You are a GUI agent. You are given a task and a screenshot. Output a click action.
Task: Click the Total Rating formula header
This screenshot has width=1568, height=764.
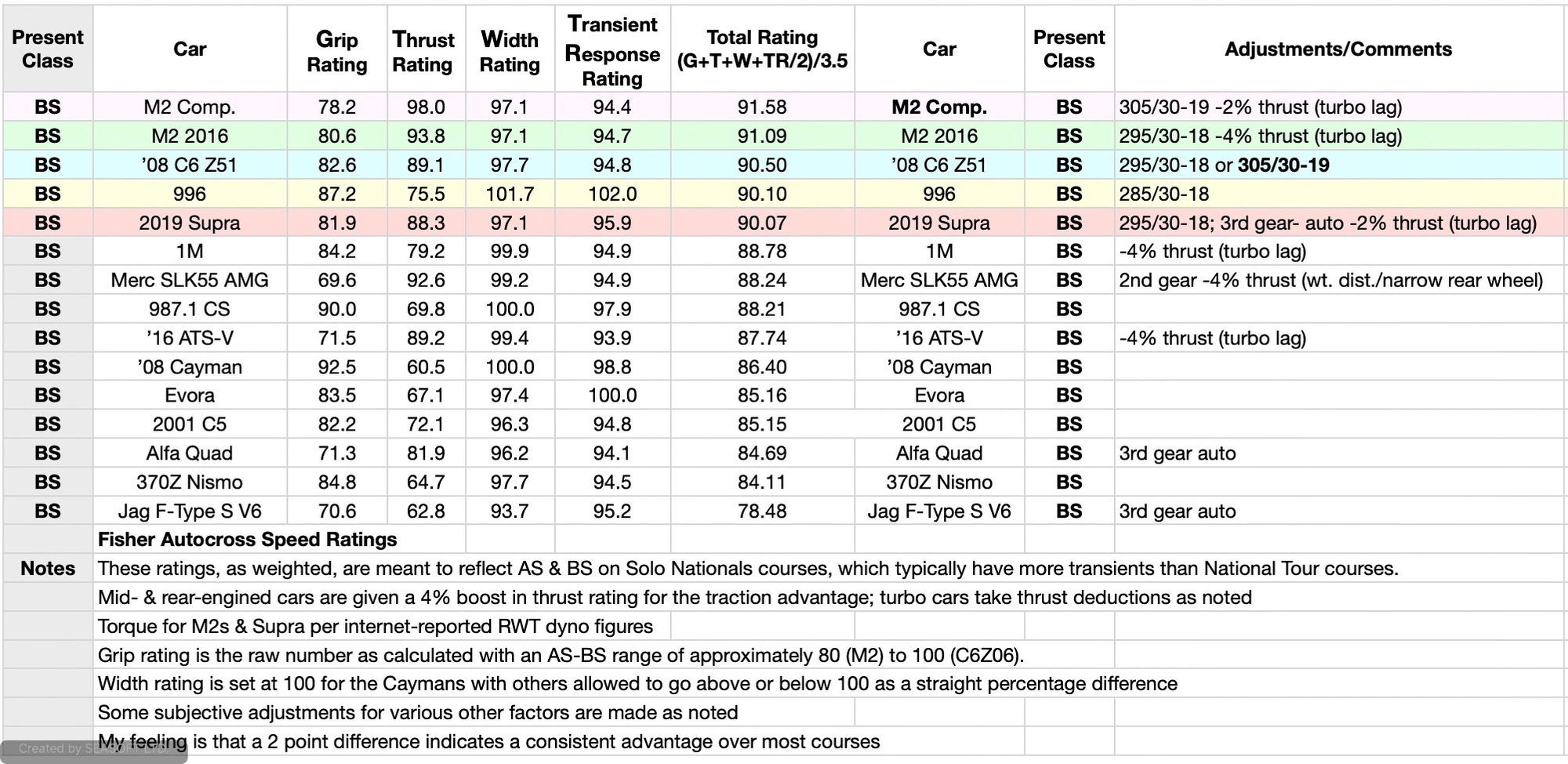point(762,49)
